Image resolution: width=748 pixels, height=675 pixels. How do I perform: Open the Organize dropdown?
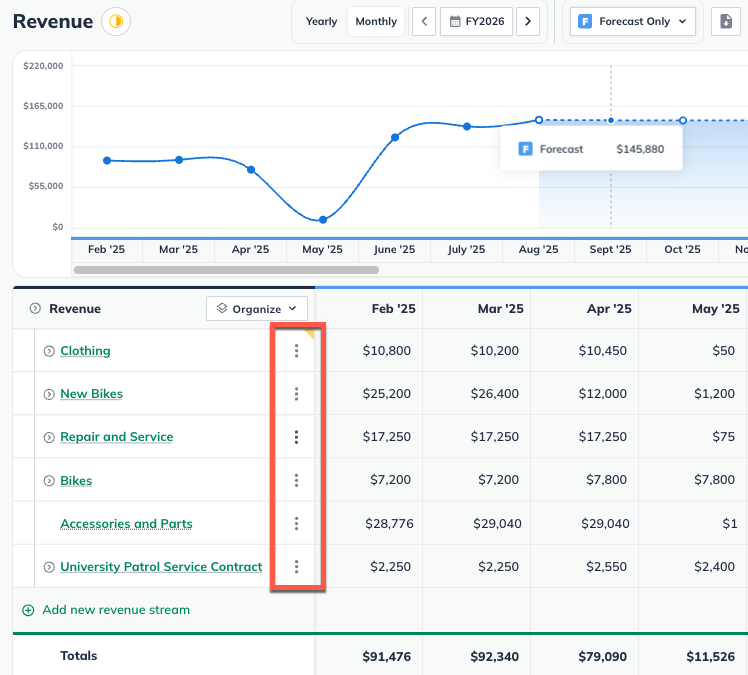tap(257, 309)
